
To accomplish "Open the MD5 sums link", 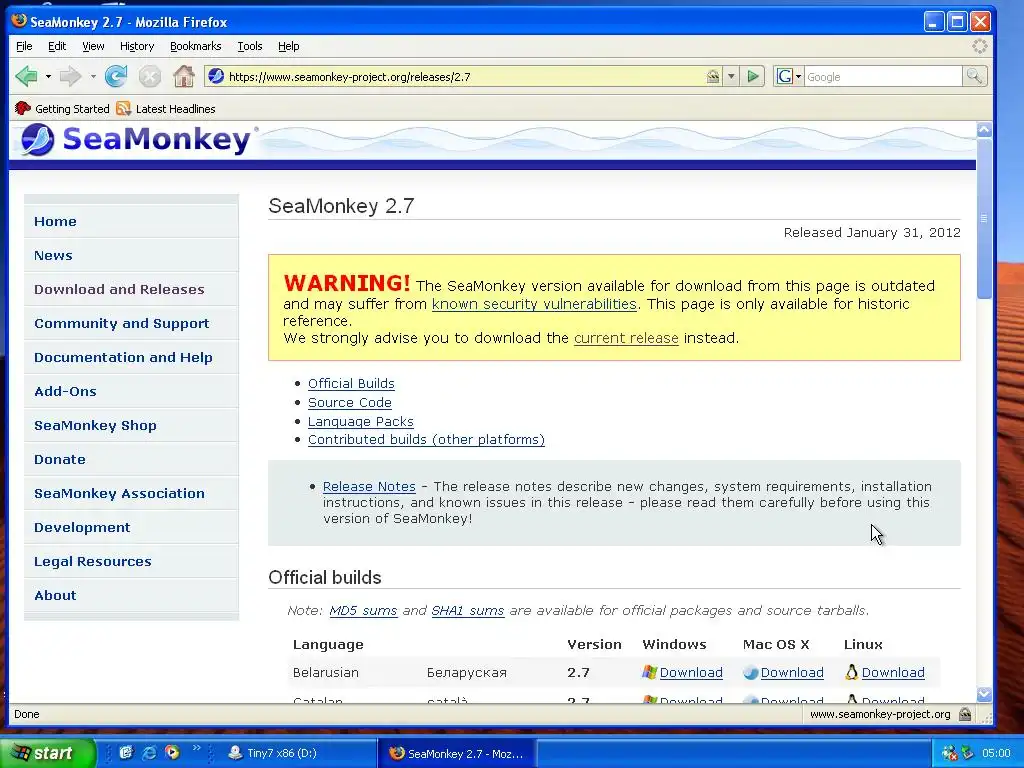I will click(x=363, y=611).
